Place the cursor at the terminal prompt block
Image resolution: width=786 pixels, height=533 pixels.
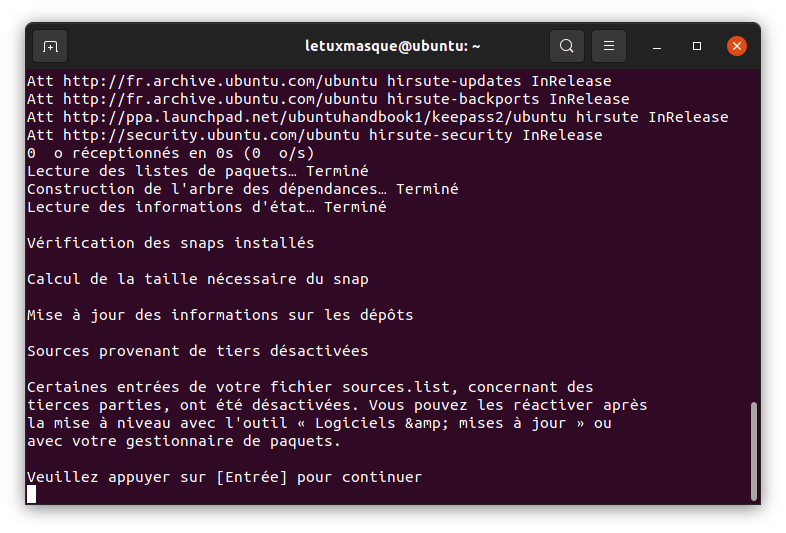[32, 494]
